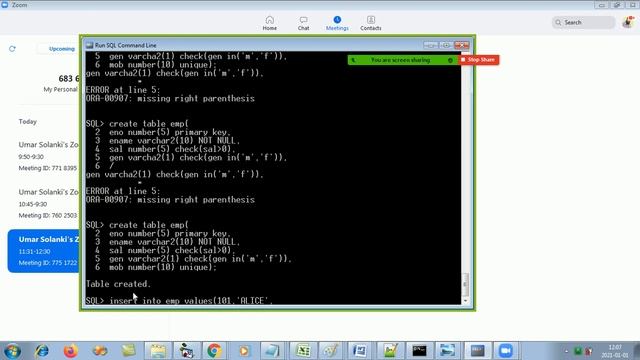640x360 pixels.
Task: Launch Internet Explorer from taskbar
Action: point(42,351)
